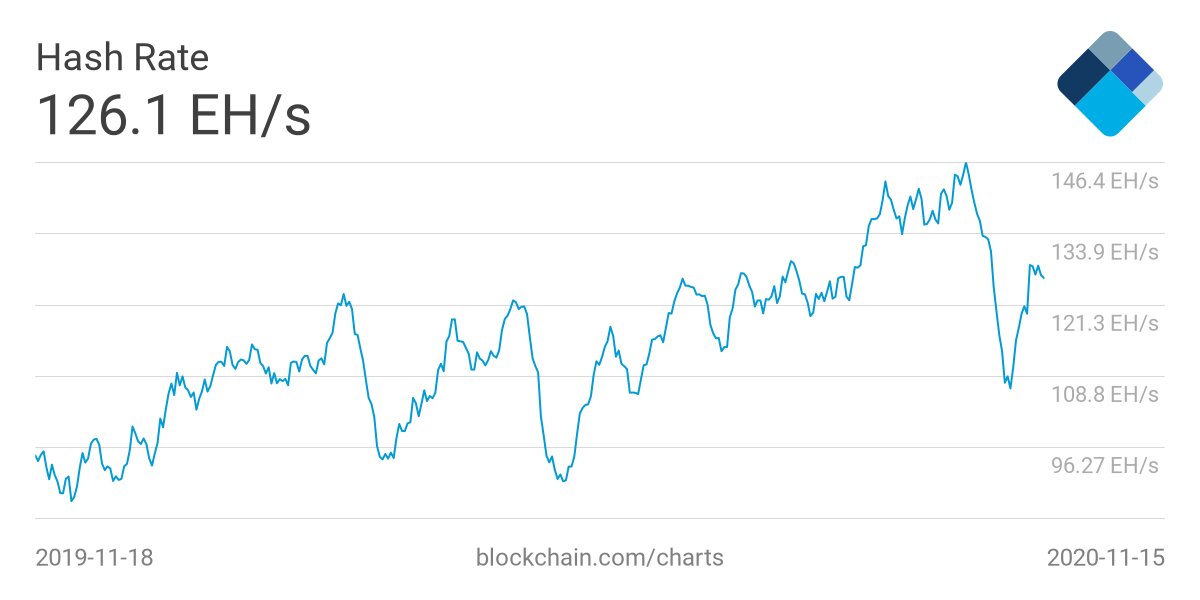Screen dimensions: 1200x600
Task: Pick the pale blue right corner of the logo
Action: pyautogui.click(x=1150, y=87)
